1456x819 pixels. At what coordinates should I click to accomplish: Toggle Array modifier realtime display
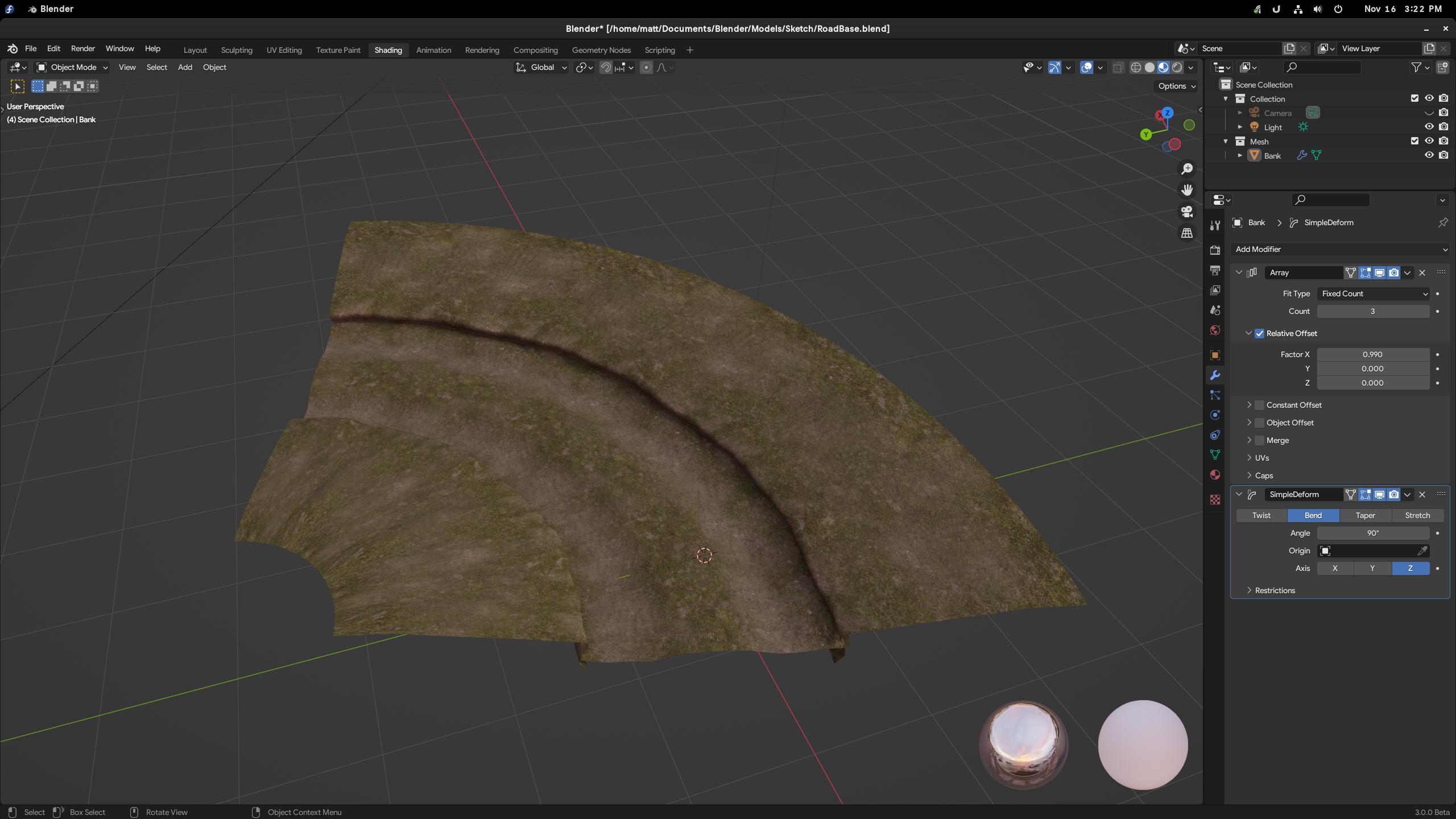1379,272
